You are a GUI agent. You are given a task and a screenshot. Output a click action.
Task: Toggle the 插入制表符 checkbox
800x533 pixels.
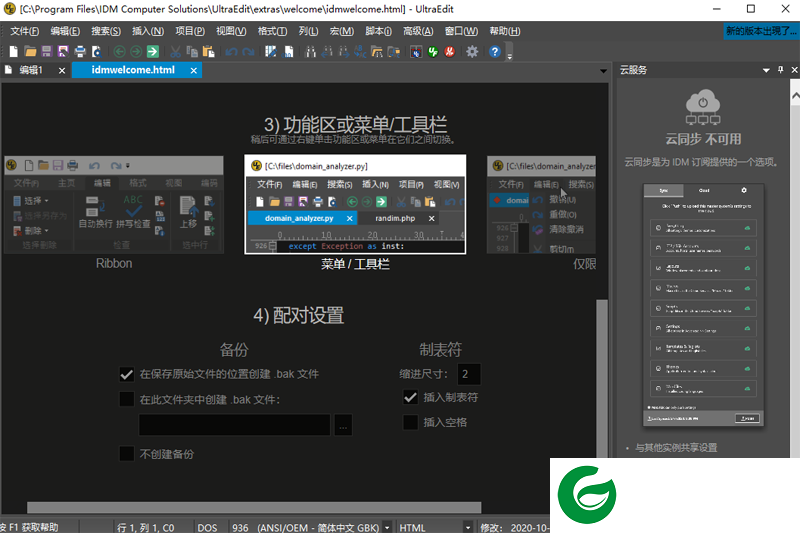point(410,397)
